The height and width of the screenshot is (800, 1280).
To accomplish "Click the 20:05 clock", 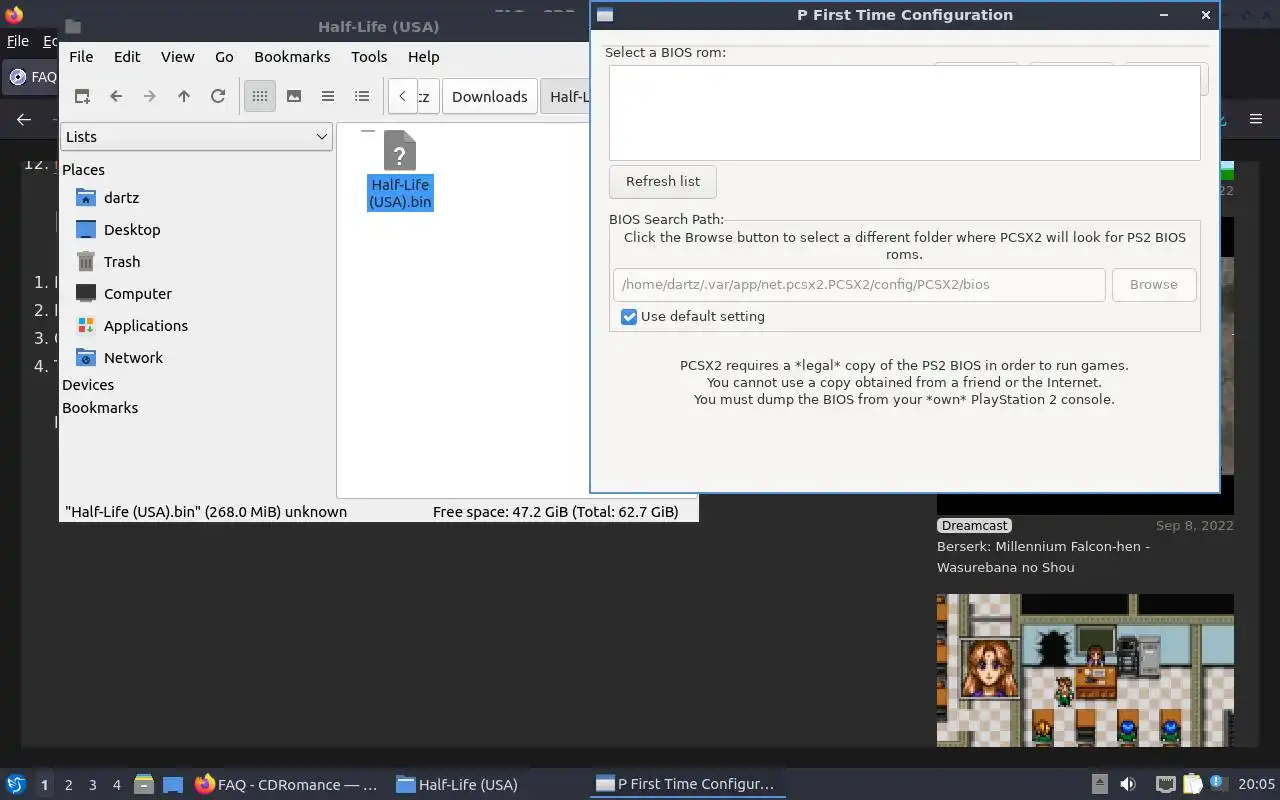I will (x=1257, y=785).
